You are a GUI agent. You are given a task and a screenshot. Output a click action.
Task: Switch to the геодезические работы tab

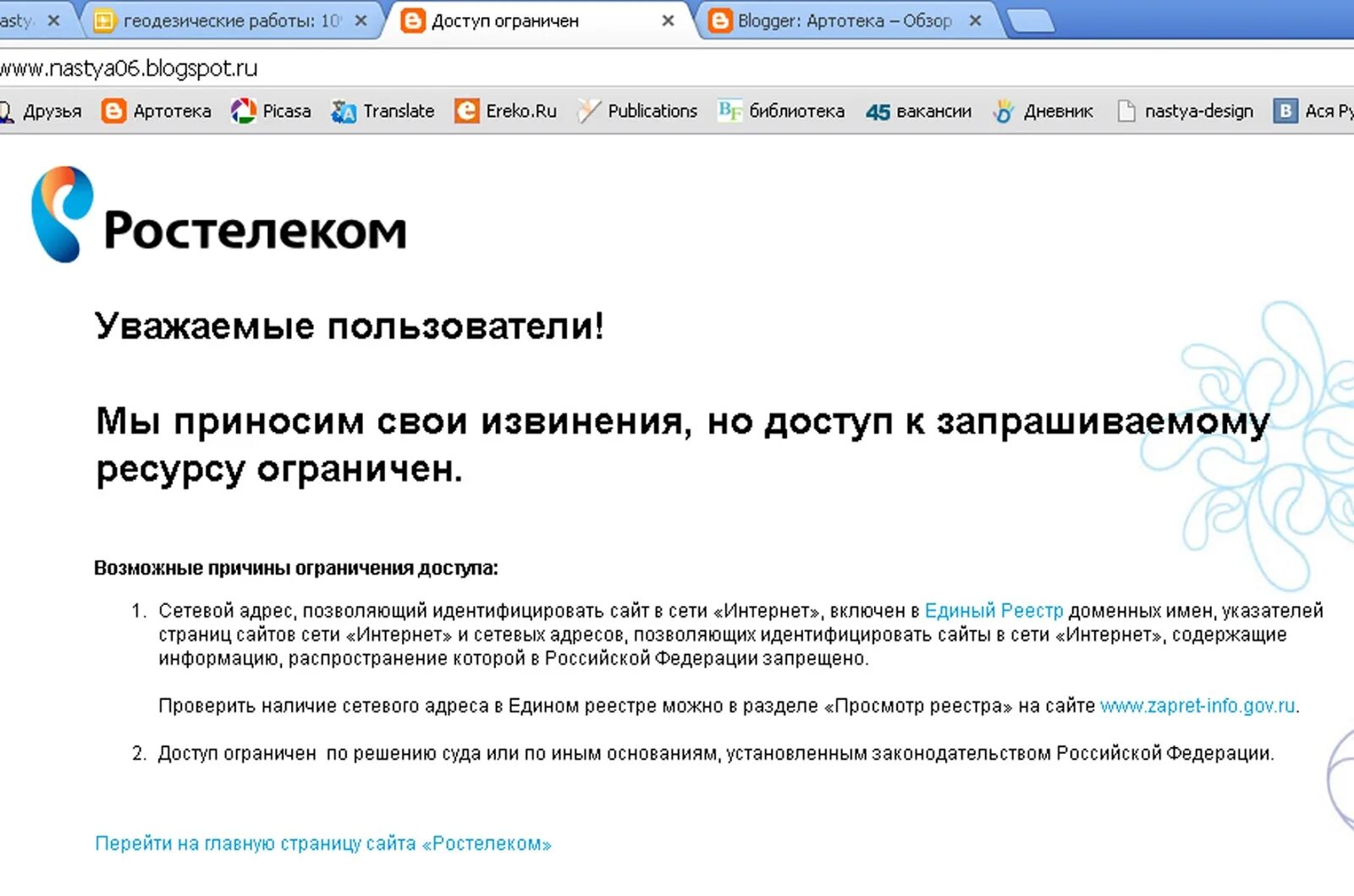pos(231,20)
